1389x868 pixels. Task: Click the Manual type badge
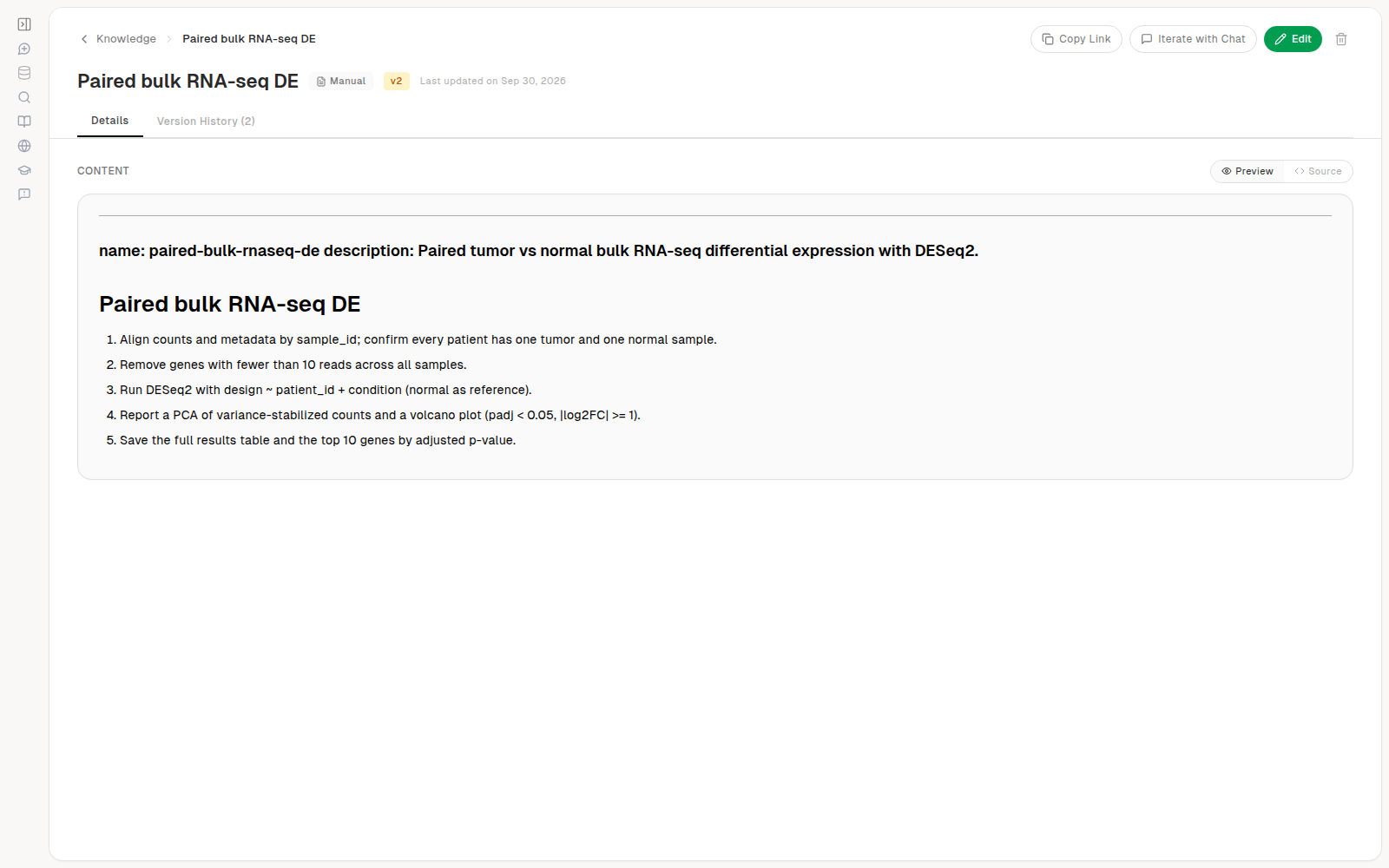pos(341,81)
